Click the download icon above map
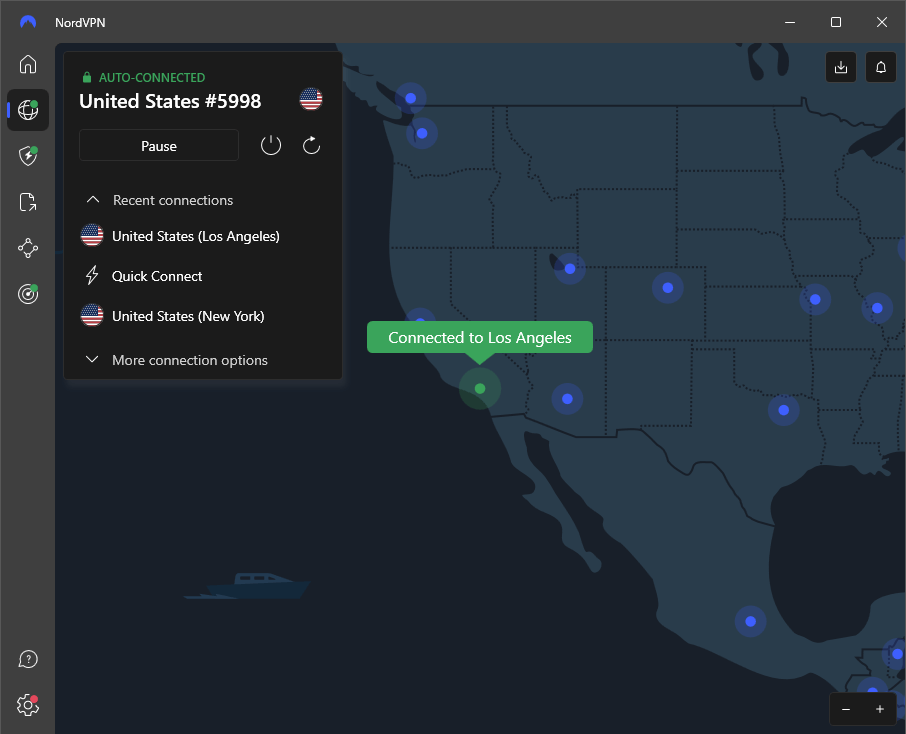 (x=841, y=67)
